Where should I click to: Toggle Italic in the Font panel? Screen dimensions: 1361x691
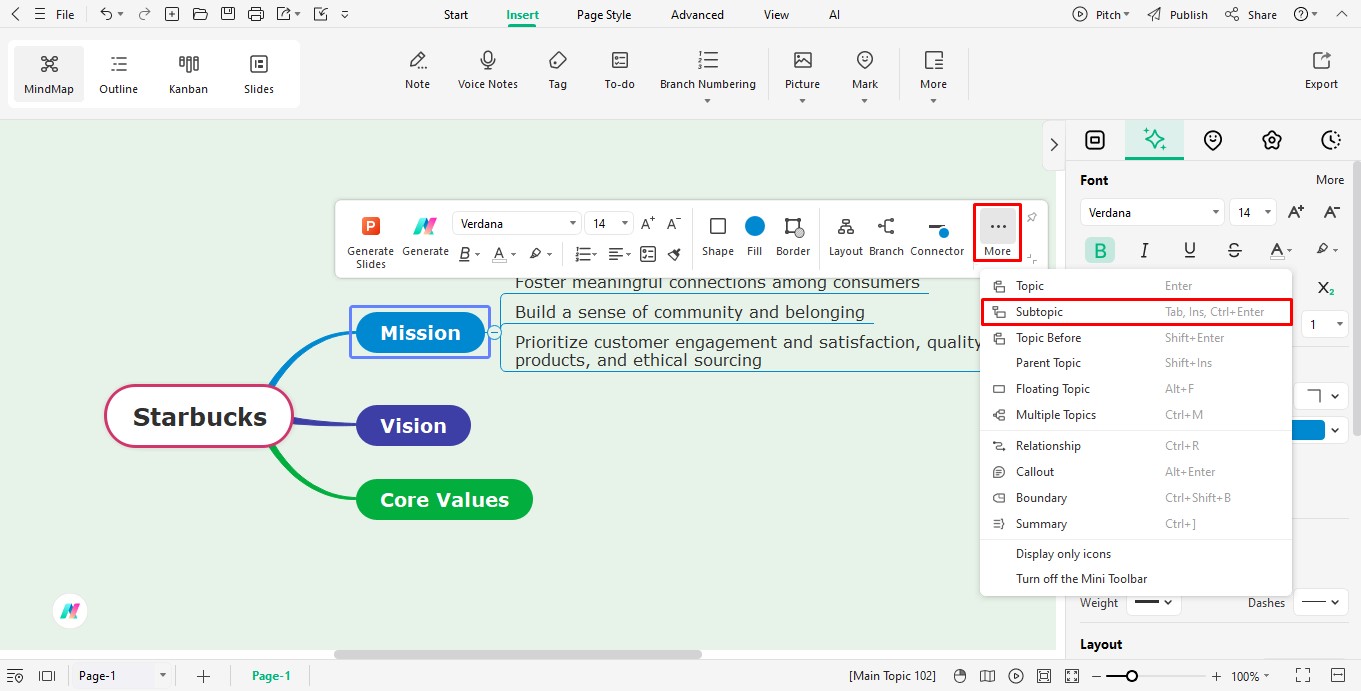pyautogui.click(x=1145, y=250)
